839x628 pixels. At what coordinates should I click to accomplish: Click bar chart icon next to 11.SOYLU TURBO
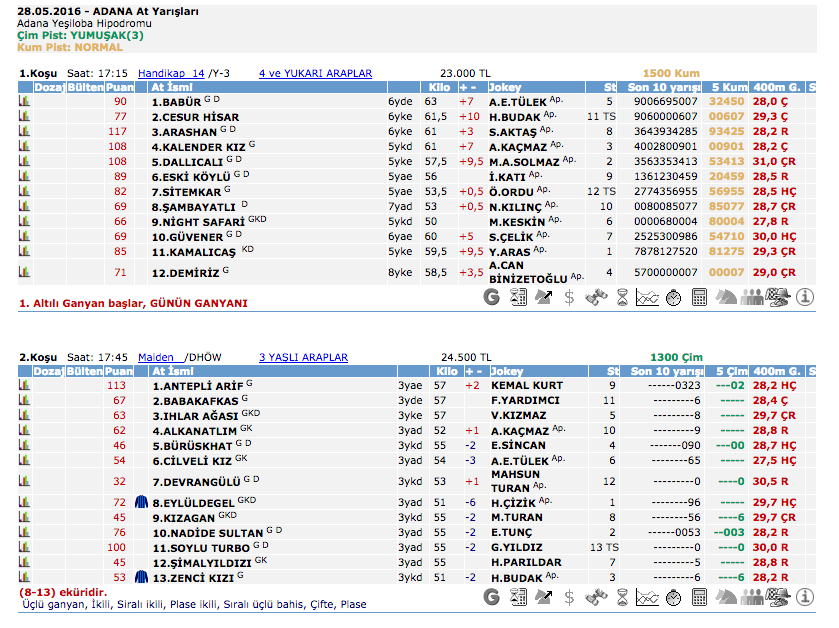pyautogui.click(x=23, y=547)
